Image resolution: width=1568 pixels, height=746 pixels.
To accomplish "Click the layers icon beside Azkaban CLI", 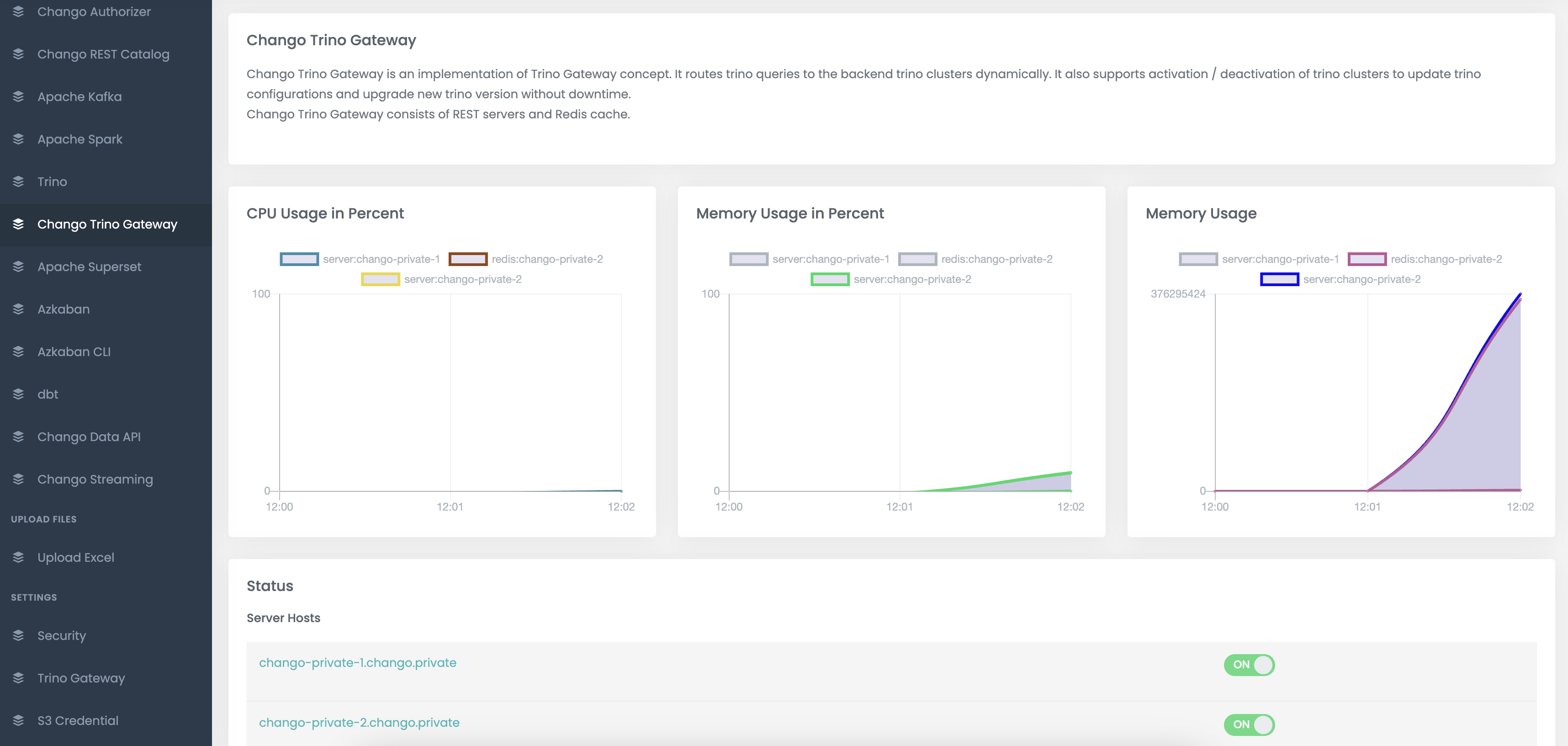I will point(18,352).
